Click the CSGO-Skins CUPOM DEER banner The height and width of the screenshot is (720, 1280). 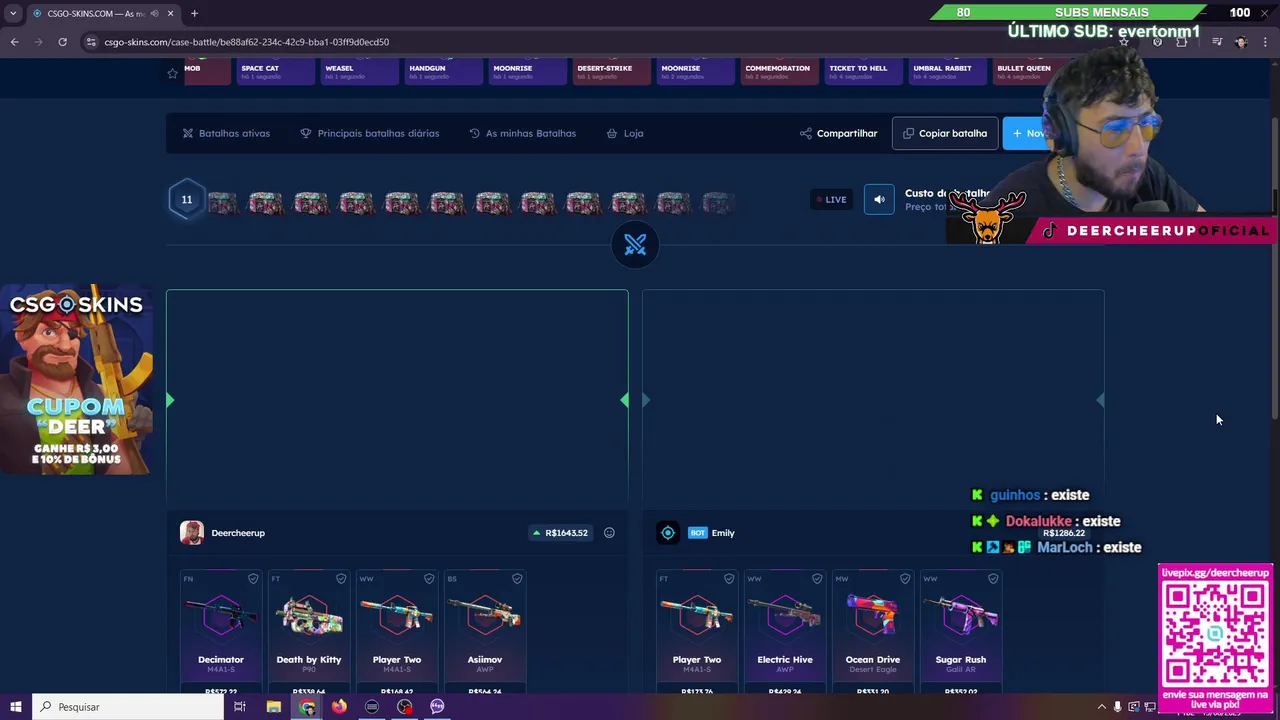[x=76, y=379]
